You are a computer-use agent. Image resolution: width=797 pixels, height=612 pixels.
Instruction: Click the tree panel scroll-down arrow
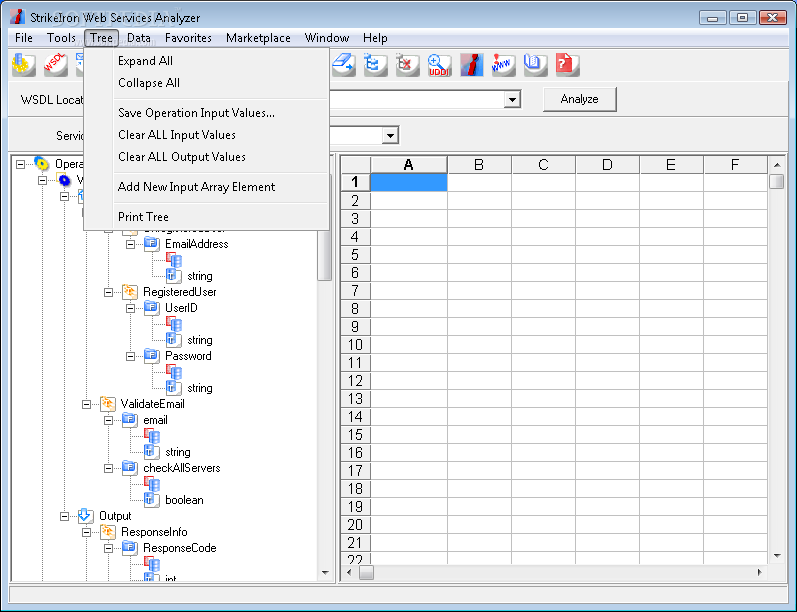click(325, 573)
